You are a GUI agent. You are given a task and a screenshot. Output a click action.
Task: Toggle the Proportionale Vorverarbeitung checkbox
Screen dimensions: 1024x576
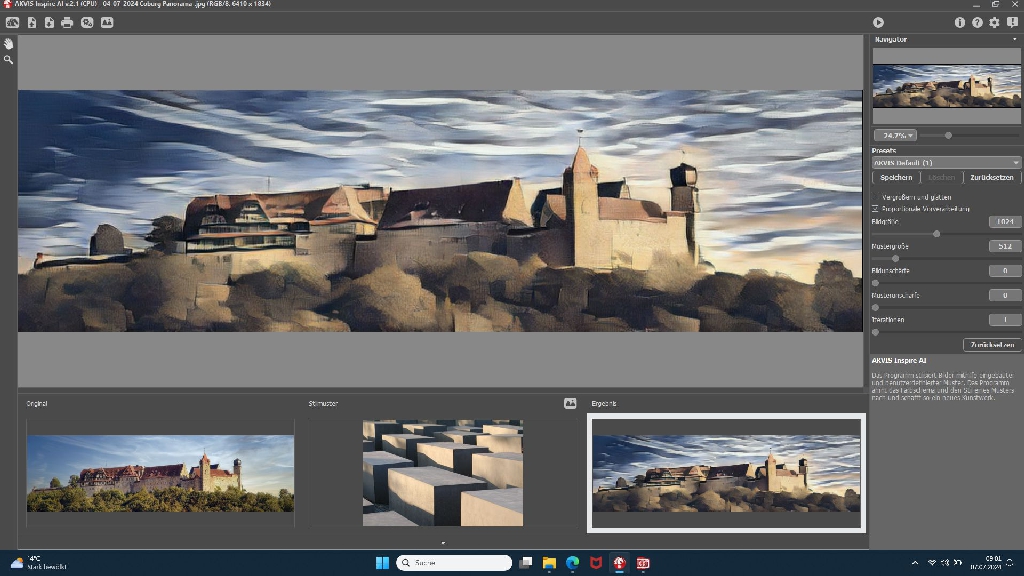tap(875, 209)
